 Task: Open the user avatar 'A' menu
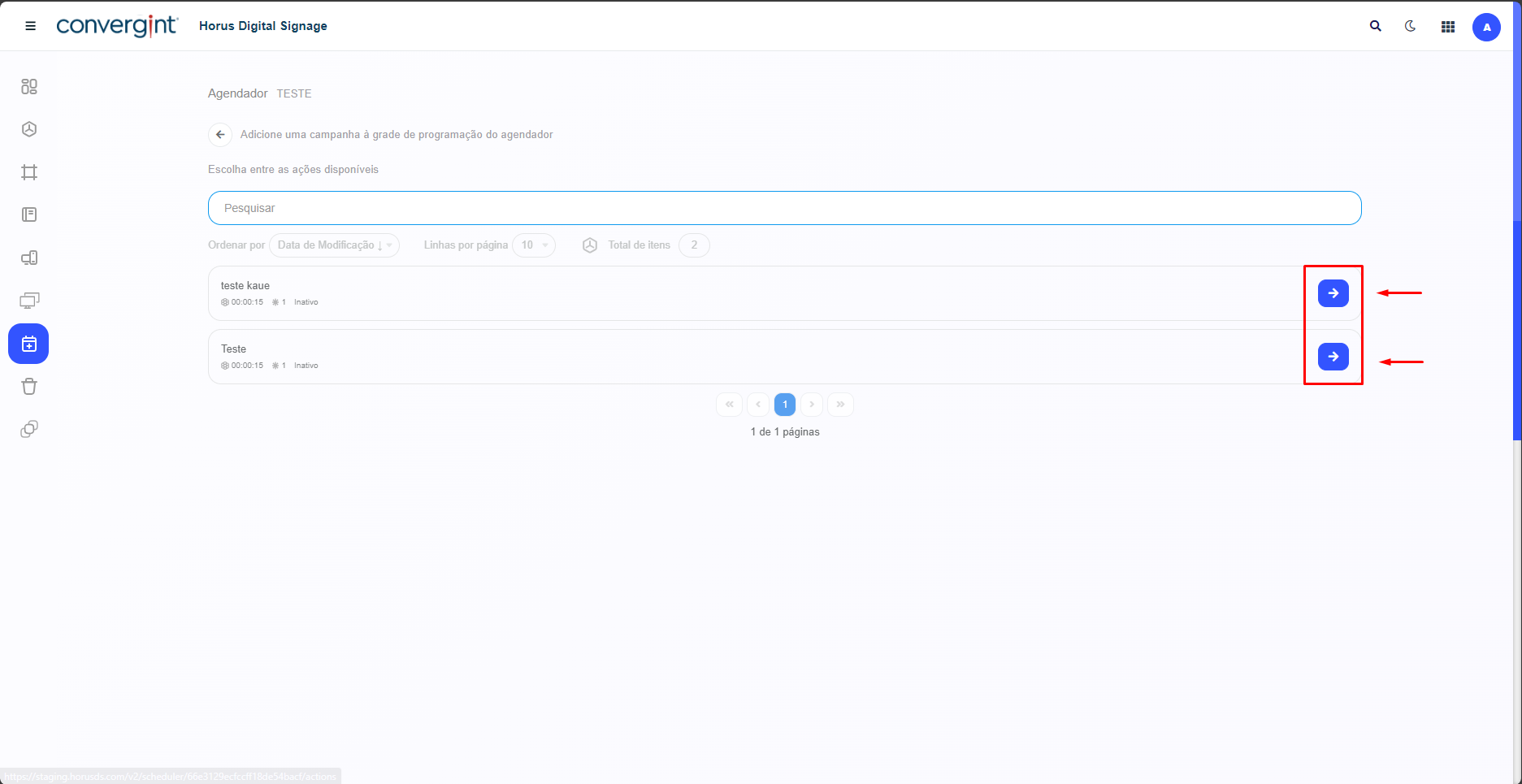[x=1486, y=27]
